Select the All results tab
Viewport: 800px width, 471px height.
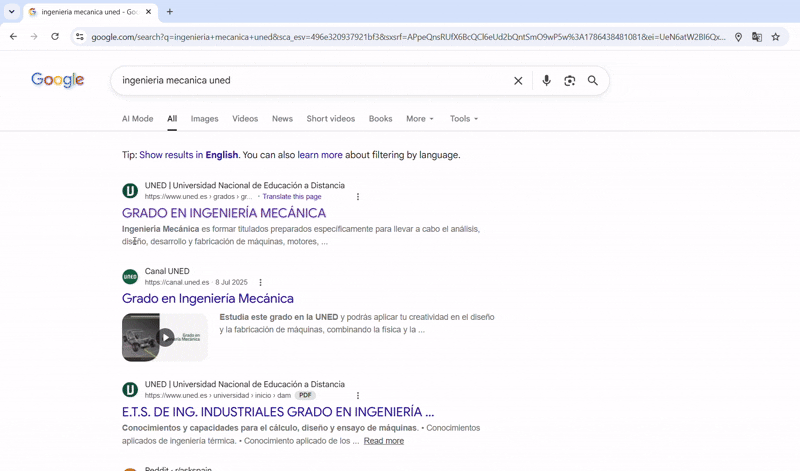coord(172,118)
